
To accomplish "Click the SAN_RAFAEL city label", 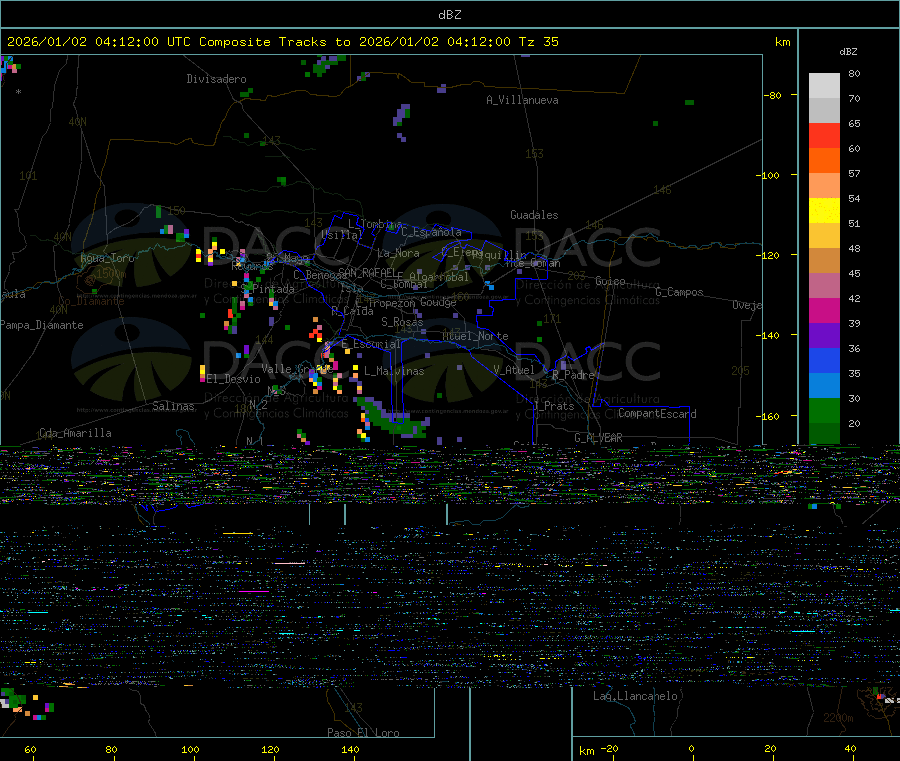I will pos(366,272).
